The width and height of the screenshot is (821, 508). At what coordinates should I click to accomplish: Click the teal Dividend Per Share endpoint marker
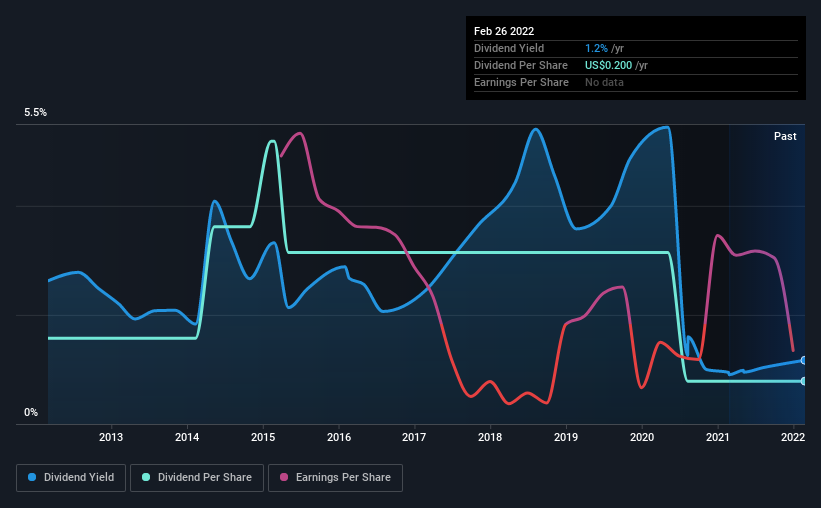(x=803, y=381)
